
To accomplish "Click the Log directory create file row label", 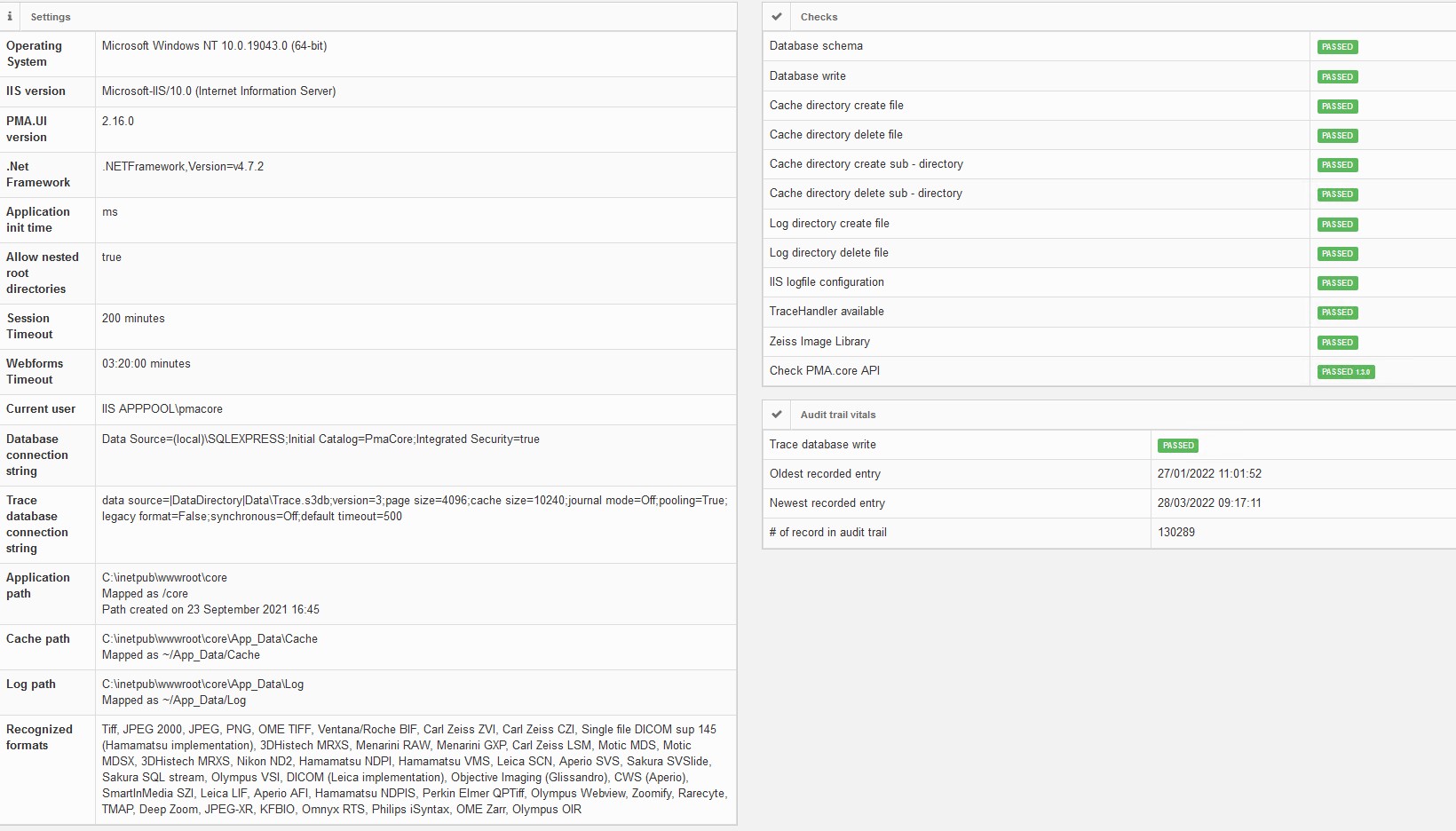I will [829, 224].
